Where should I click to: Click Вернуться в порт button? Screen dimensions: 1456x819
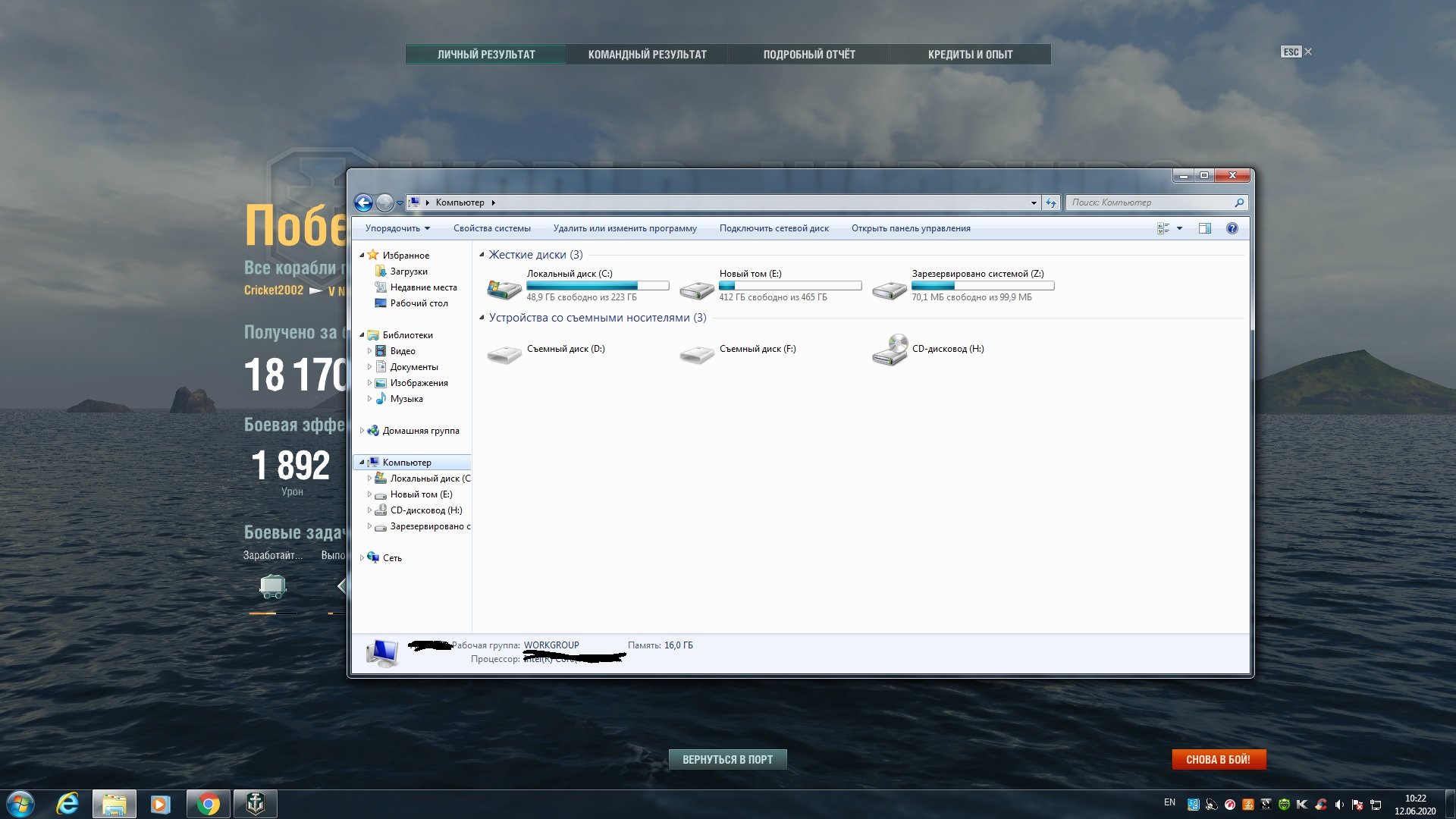point(727,760)
